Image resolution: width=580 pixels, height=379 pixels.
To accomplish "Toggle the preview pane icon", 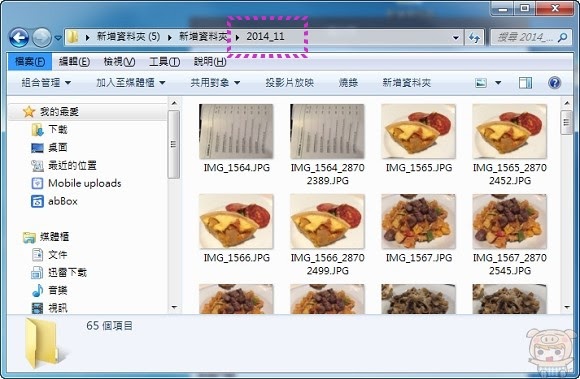I will 525,83.
